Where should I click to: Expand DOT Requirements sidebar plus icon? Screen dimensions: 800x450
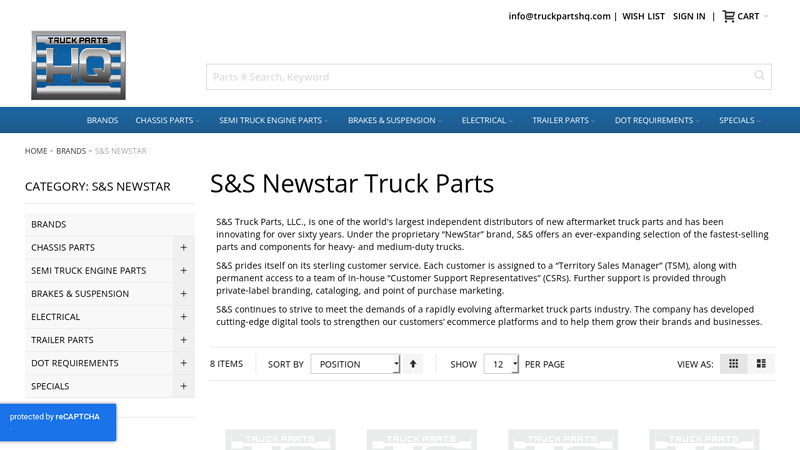(183, 363)
